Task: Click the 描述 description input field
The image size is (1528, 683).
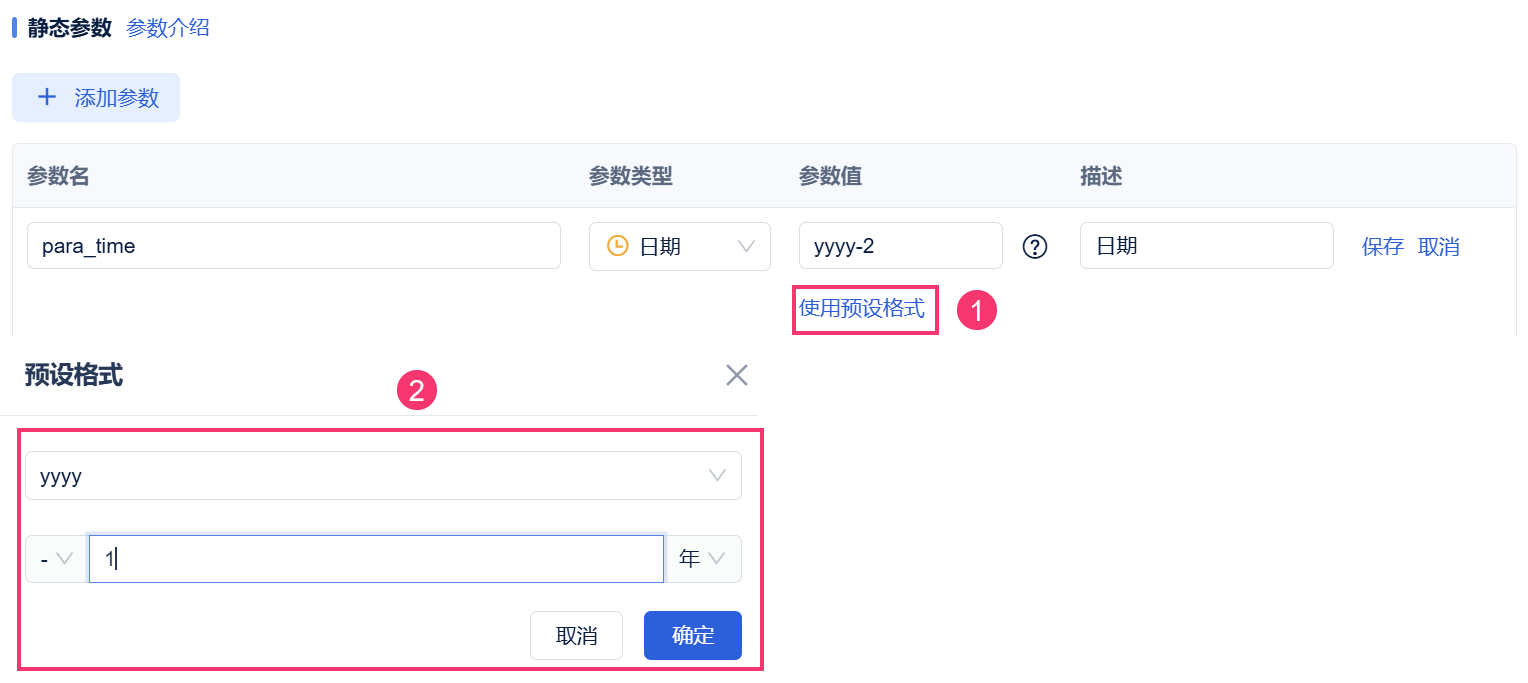Action: (x=1206, y=246)
